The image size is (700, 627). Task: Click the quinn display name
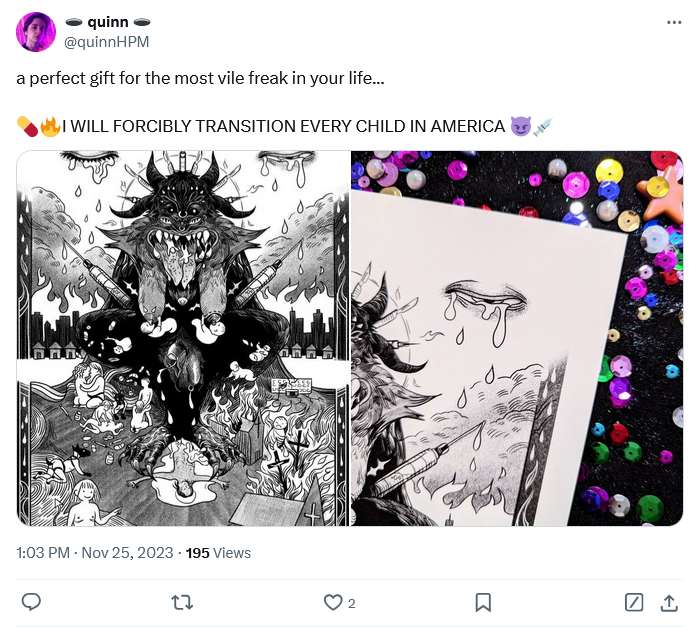click(x=108, y=22)
